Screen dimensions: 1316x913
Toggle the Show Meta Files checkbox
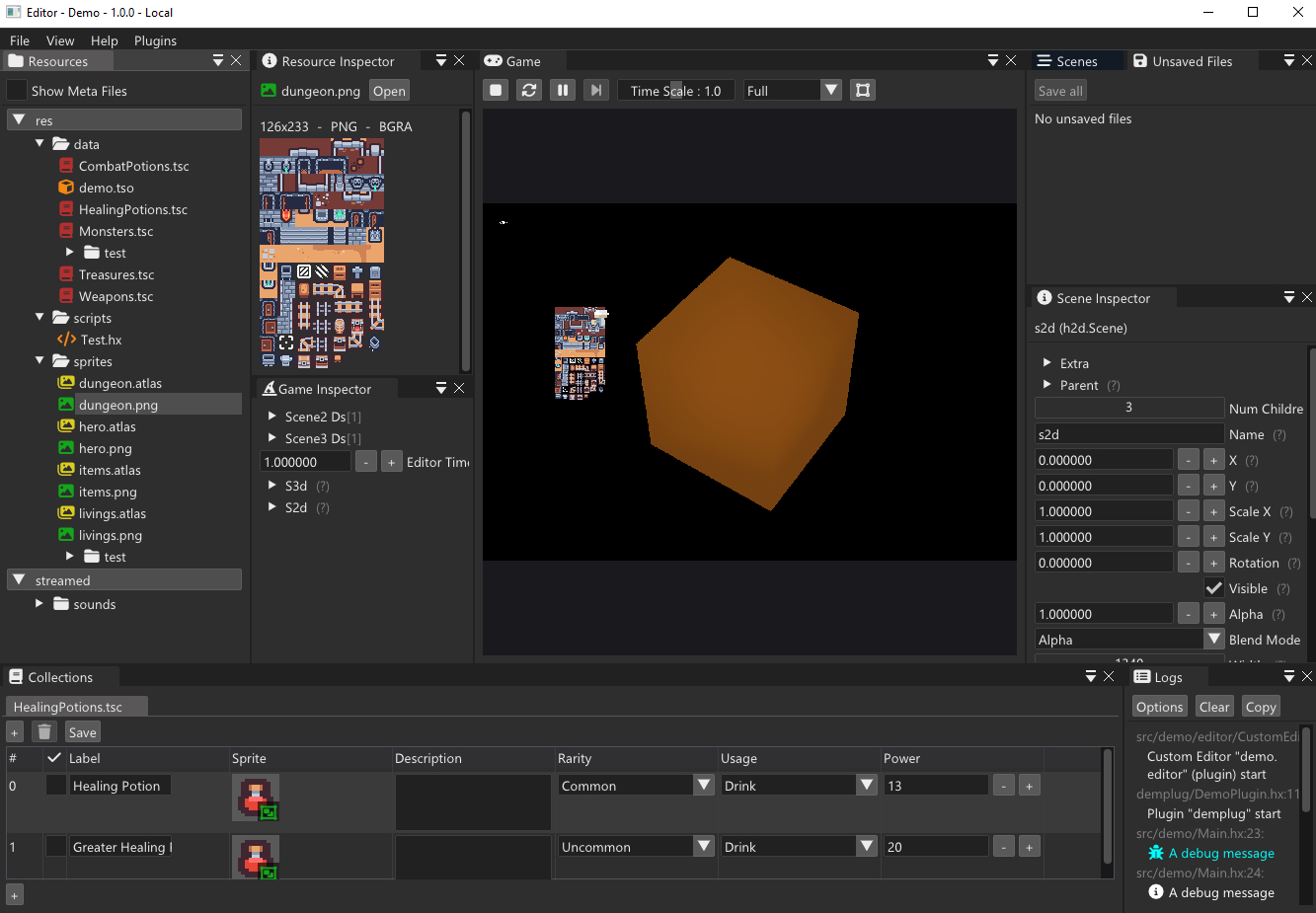(x=17, y=91)
